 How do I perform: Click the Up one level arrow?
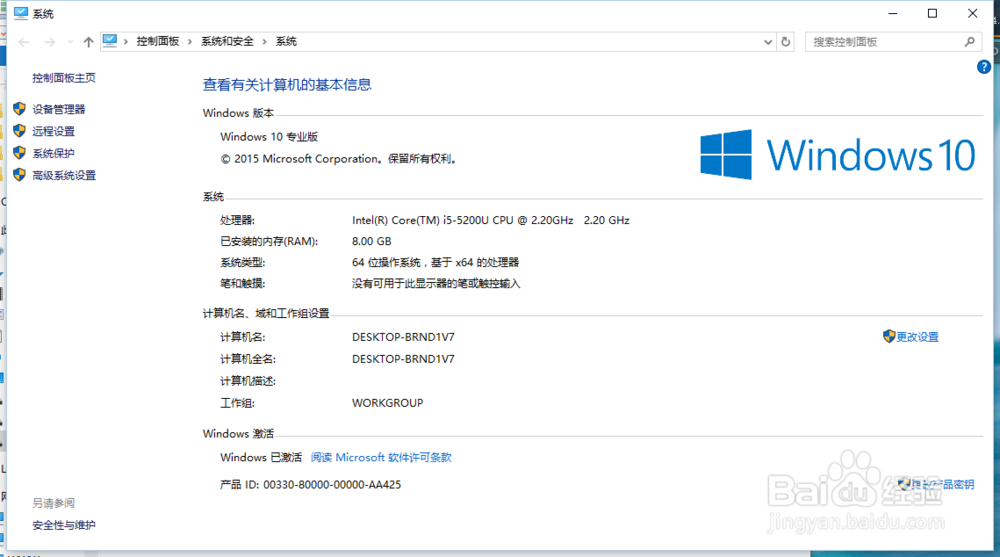(88, 42)
